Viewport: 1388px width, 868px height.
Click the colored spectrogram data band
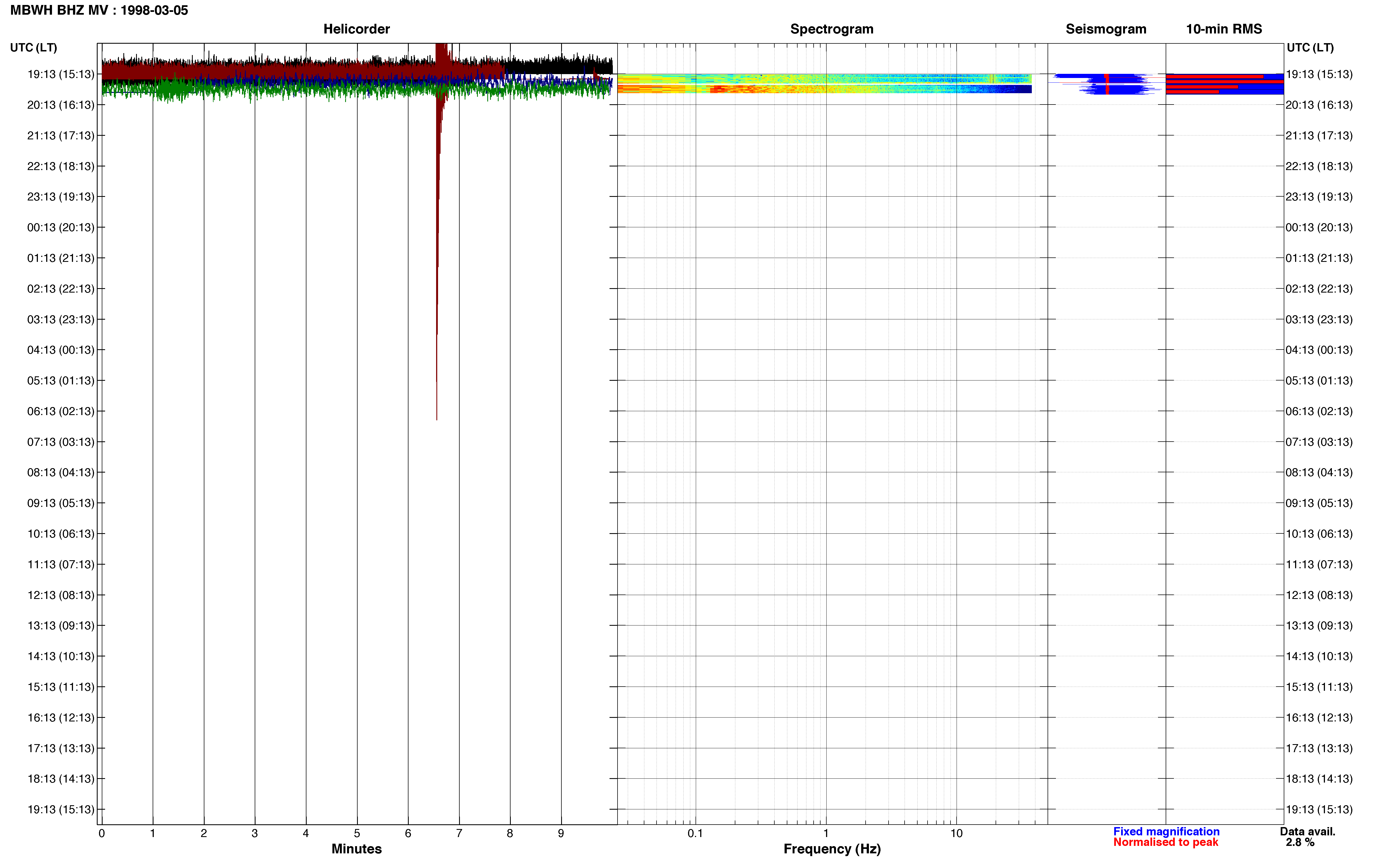(x=824, y=83)
